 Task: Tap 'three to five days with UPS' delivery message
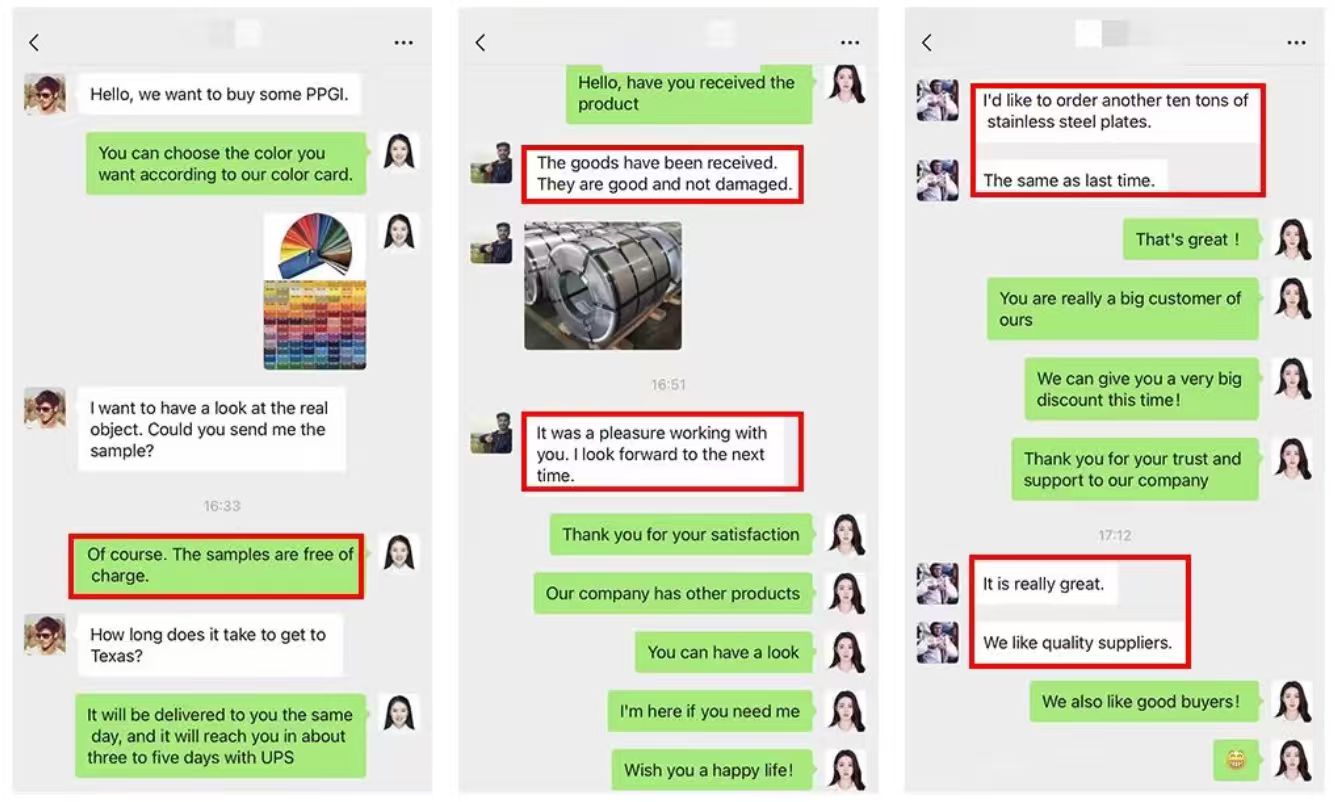[x=220, y=736]
